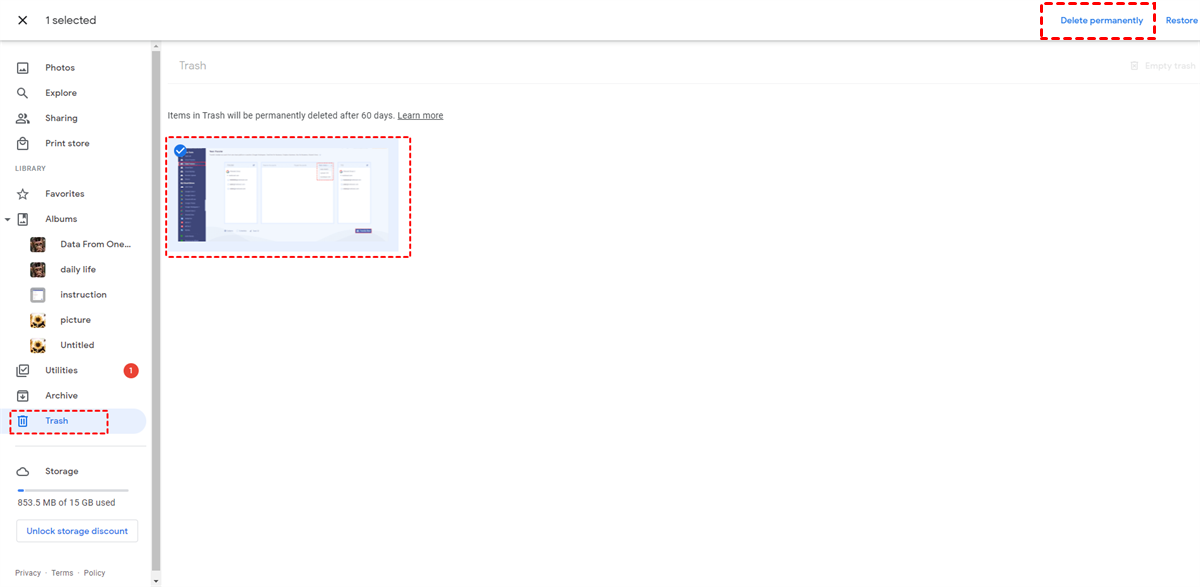Click the Print store bag icon
This screenshot has width=1200, height=587.
coord(23,143)
